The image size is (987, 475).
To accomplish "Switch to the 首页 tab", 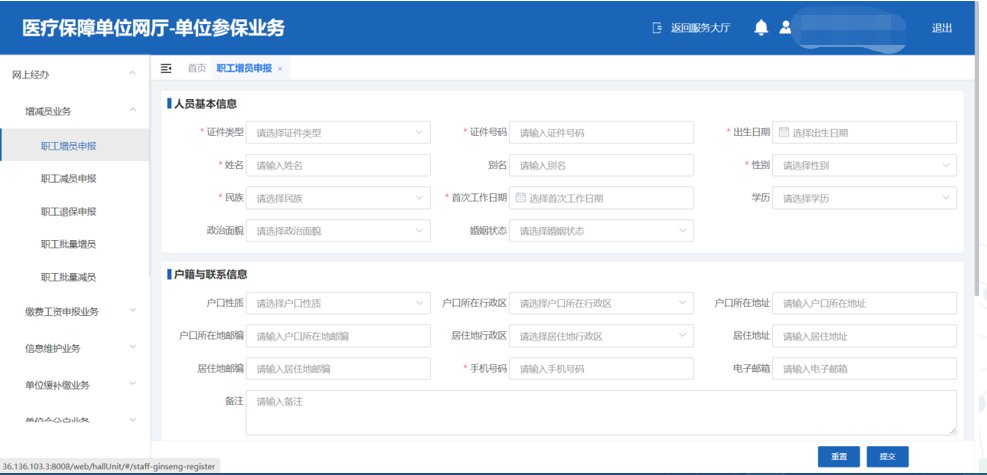I will (197, 68).
